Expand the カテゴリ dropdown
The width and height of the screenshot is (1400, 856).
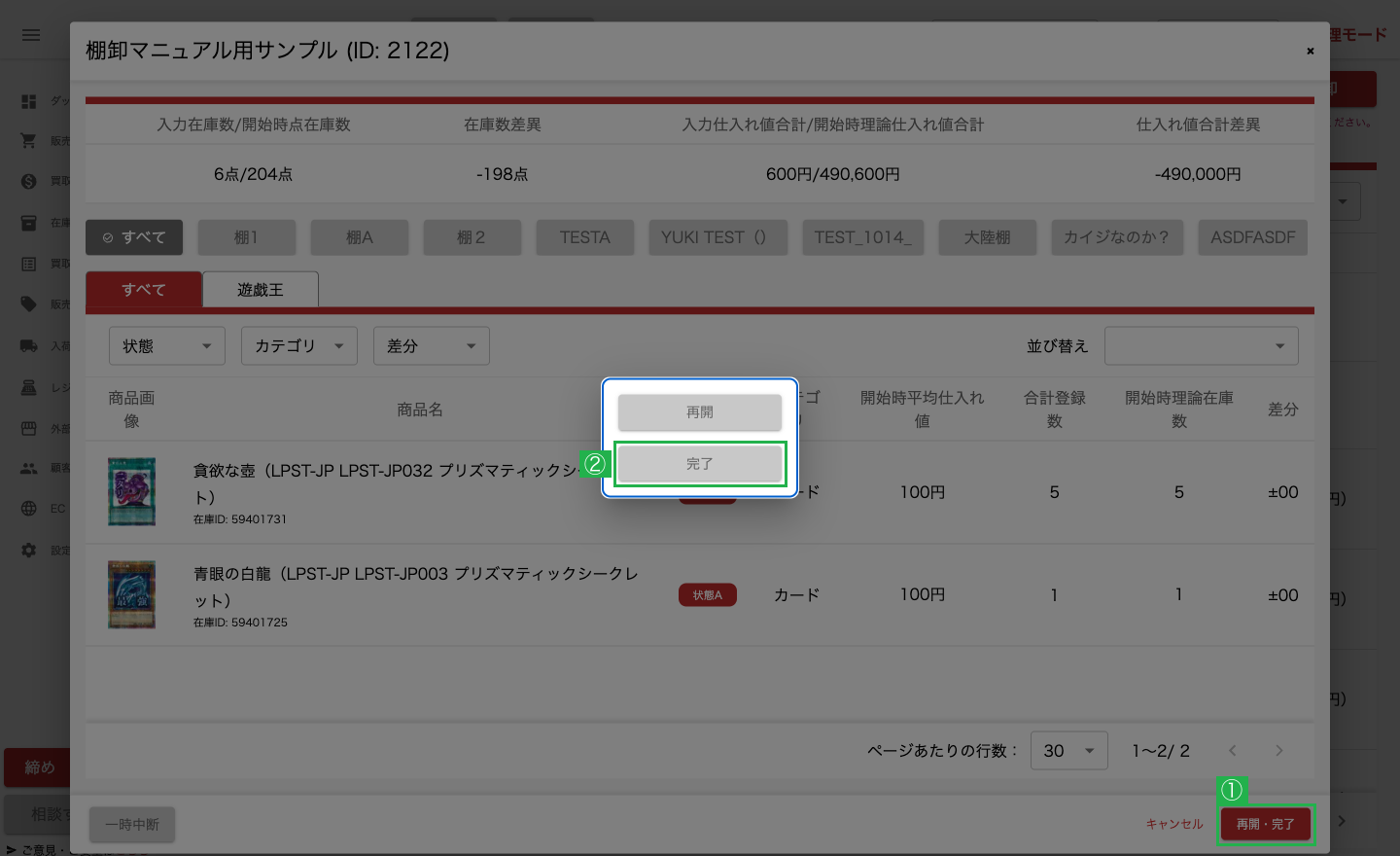(299, 346)
